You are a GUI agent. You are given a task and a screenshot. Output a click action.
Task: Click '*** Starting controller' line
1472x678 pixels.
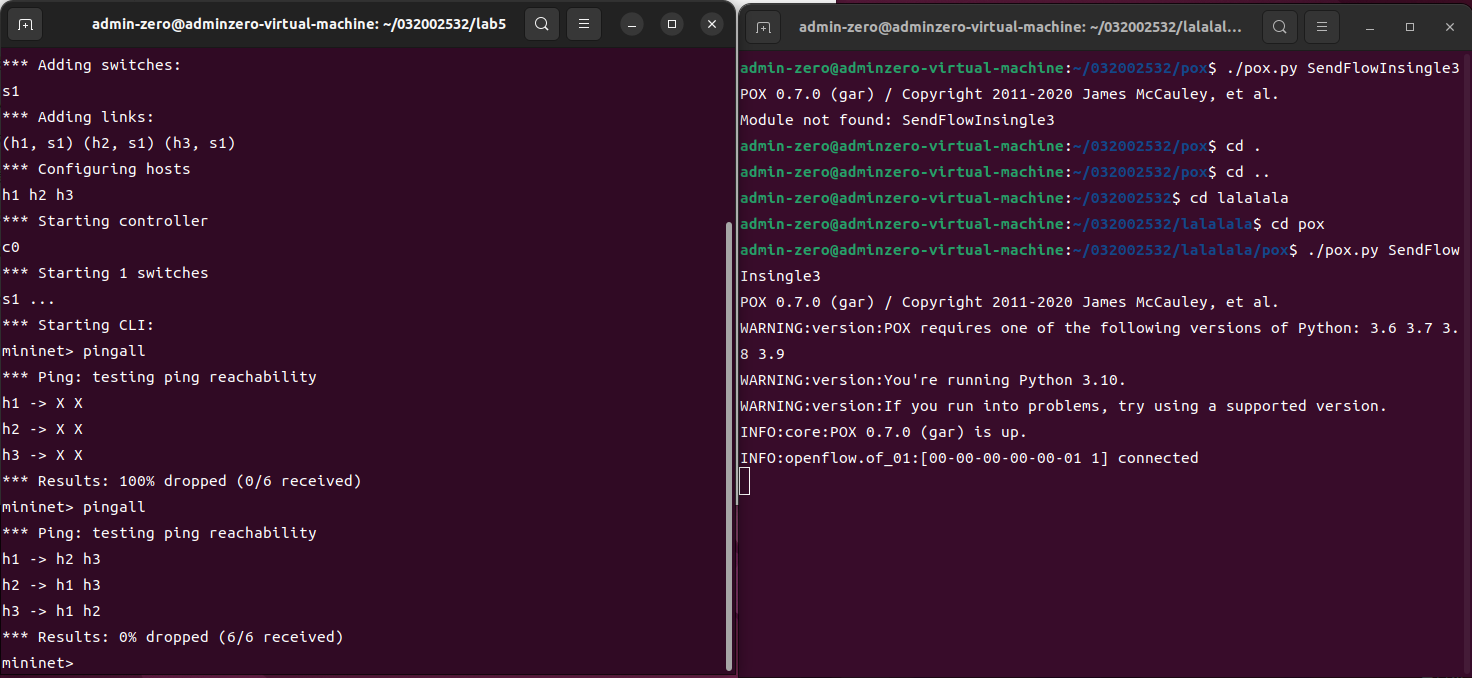[105, 221]
